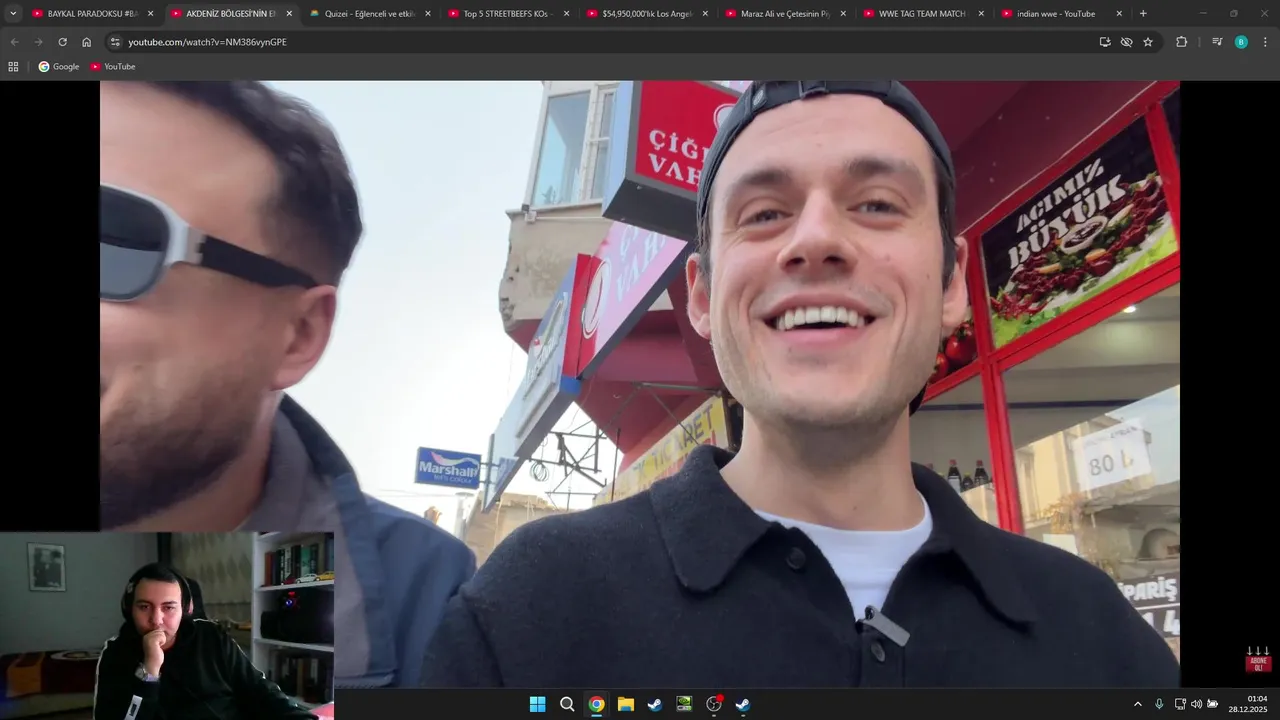1280x720 pixels.
Task: Open the Chrome profile avatar
Action: pyautogui.click(x=1241, y=42)
